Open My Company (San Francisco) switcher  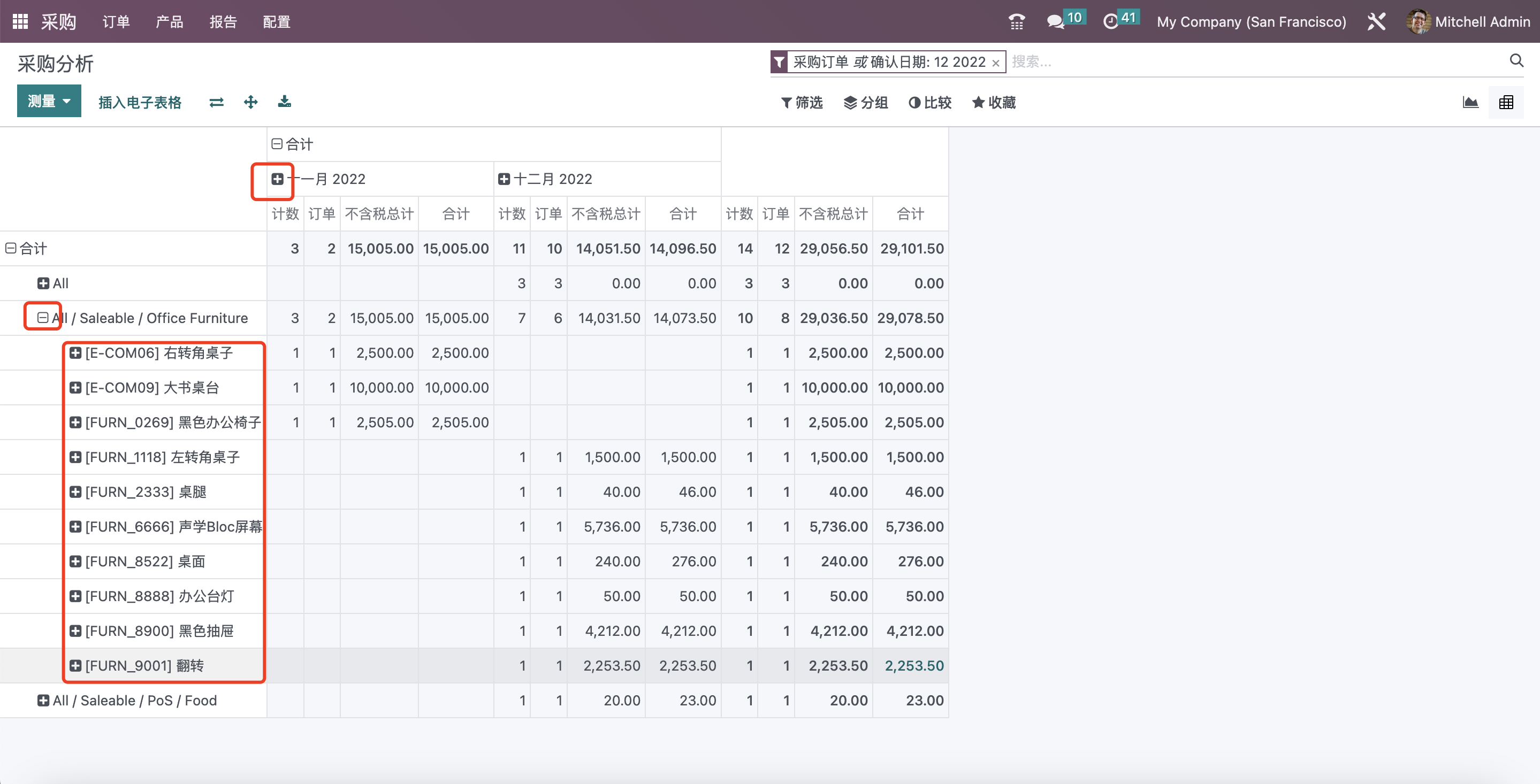pos(1251,22)
